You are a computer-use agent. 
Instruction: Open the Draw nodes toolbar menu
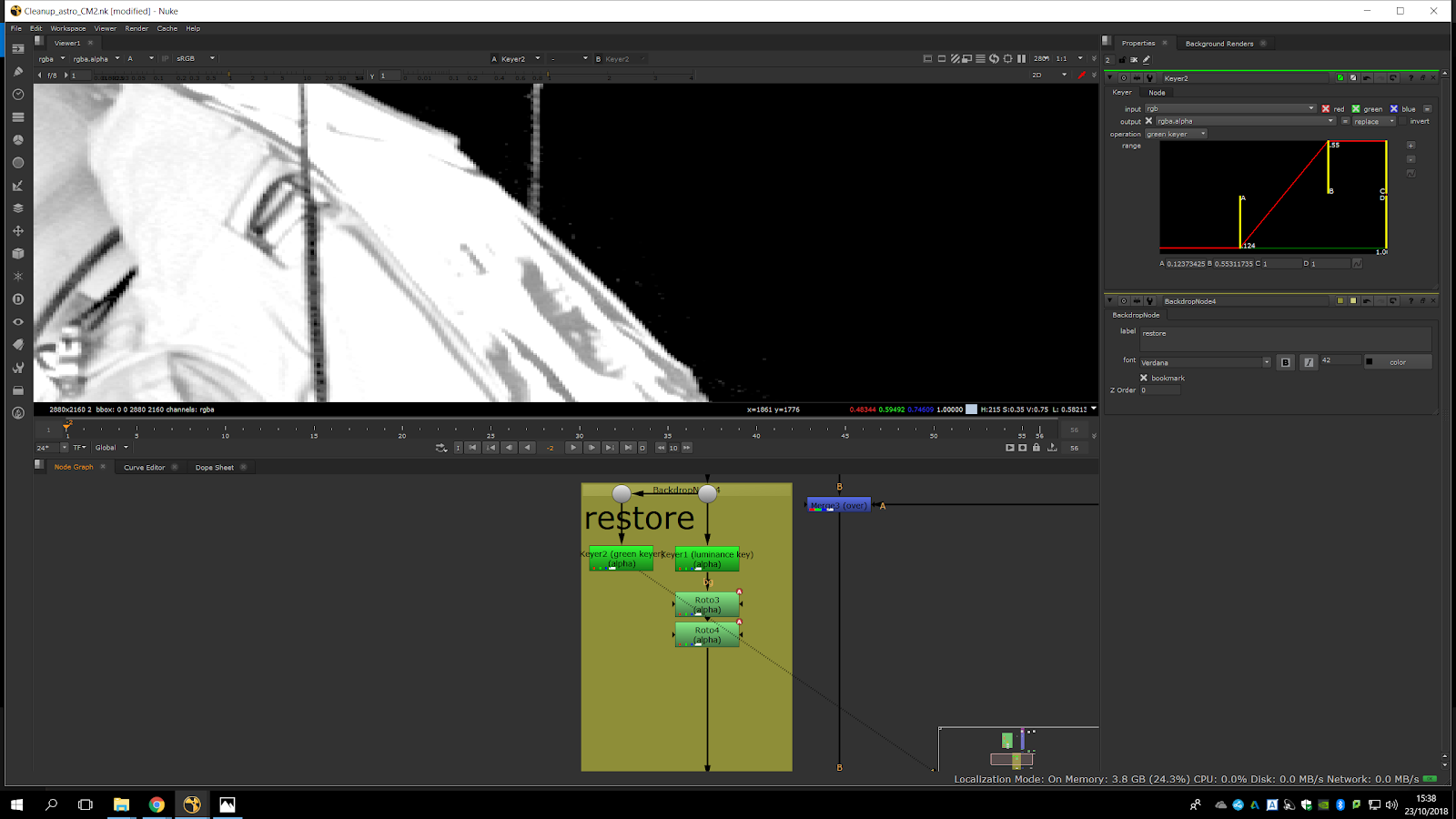(x=17, y=71)
